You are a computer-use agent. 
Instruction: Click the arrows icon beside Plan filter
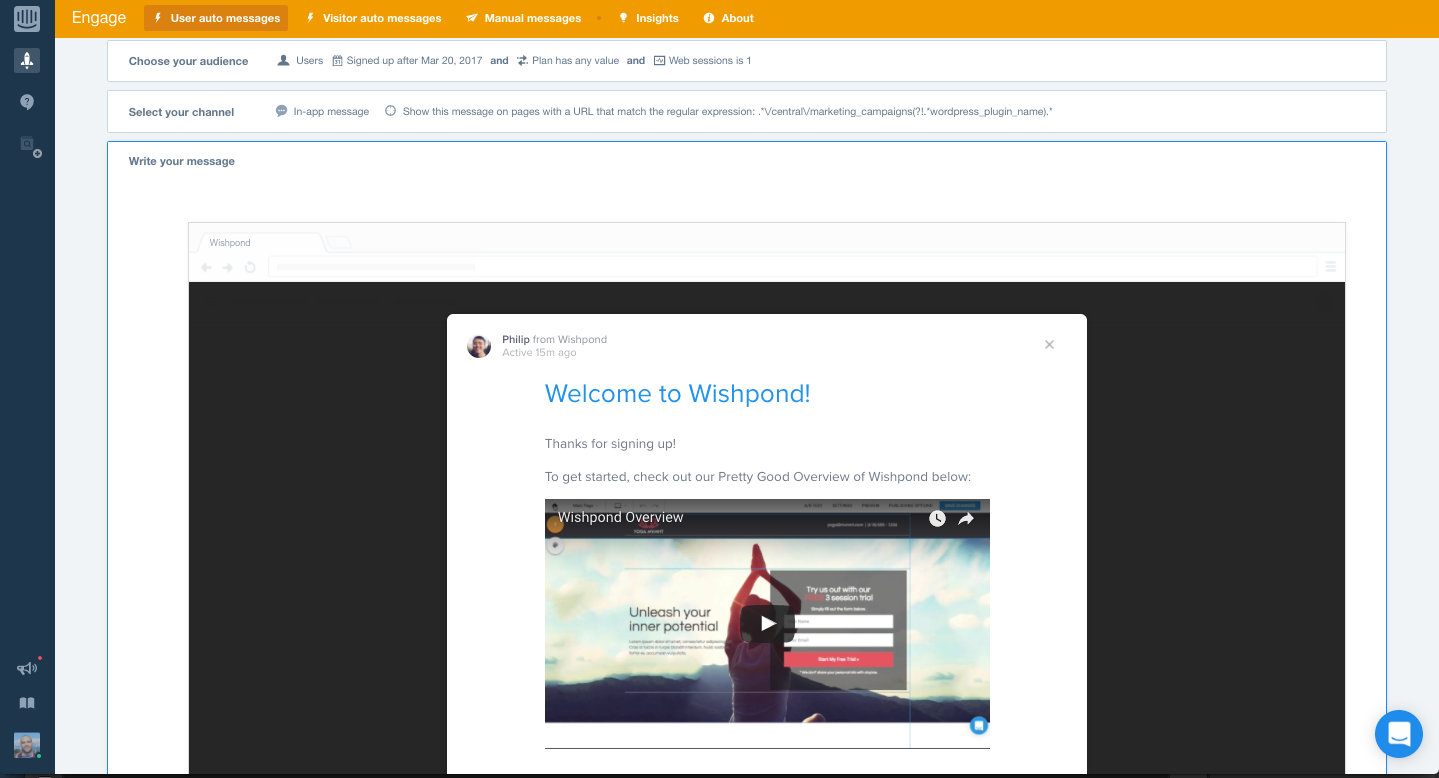click(522, 61)
